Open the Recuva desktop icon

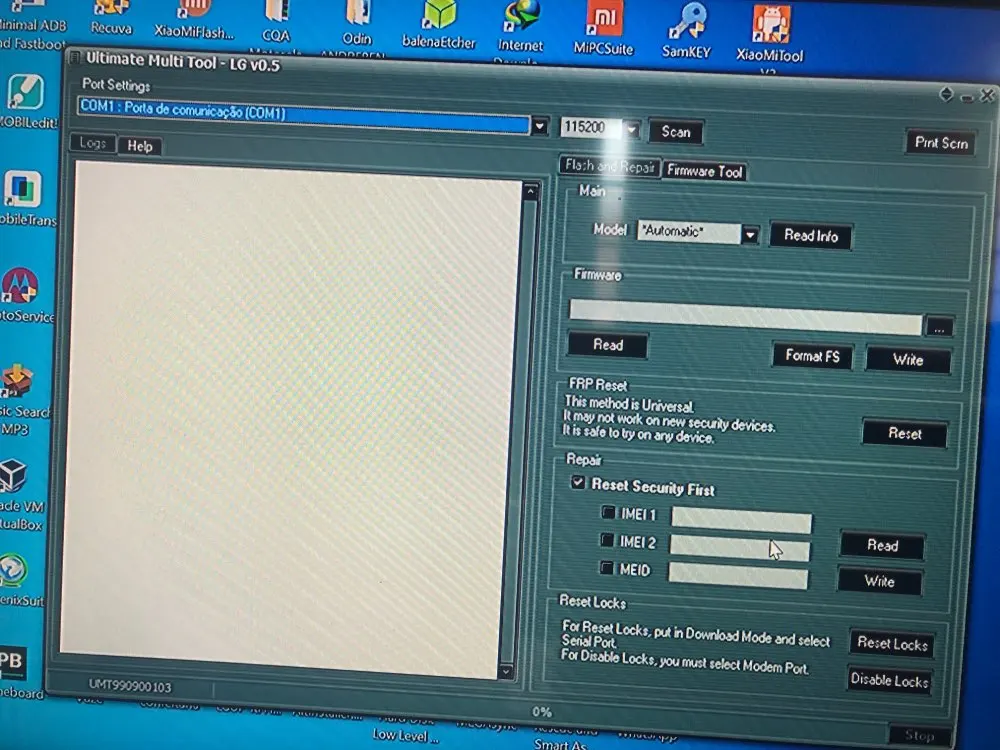pyautogui.click(x=111, y=17)
